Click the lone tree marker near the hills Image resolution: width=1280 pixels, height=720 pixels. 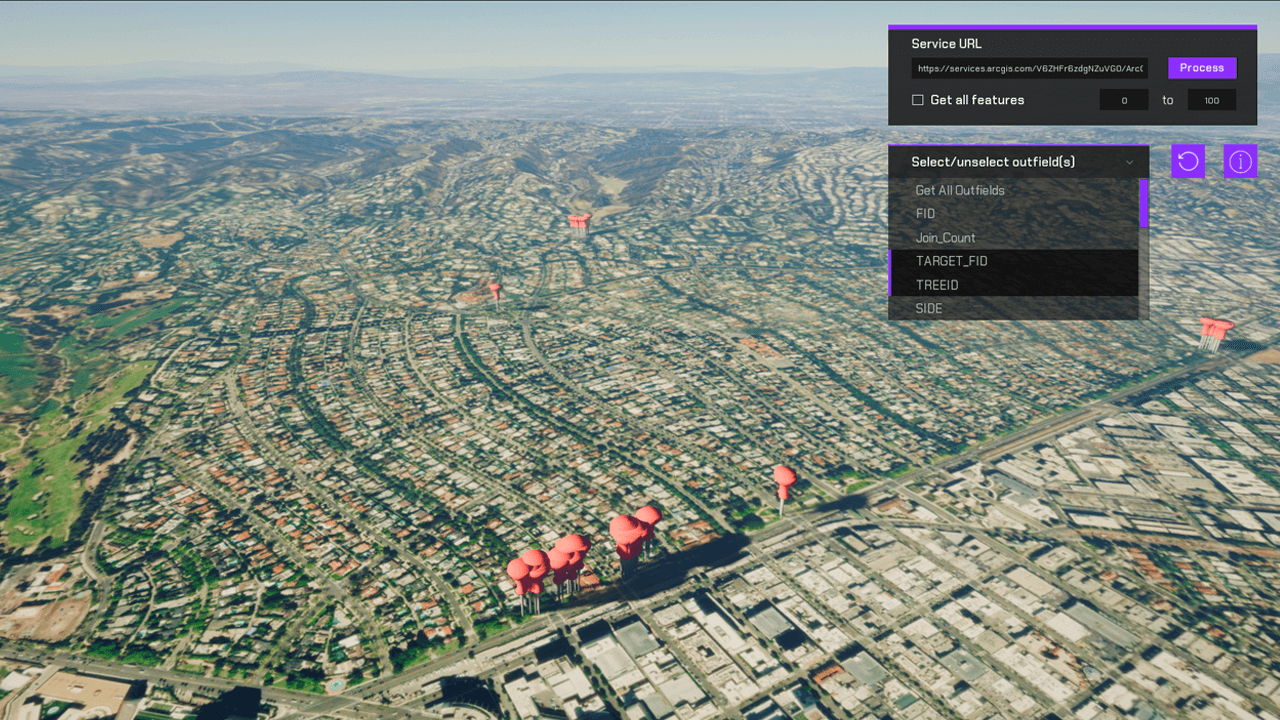point(495,290)
